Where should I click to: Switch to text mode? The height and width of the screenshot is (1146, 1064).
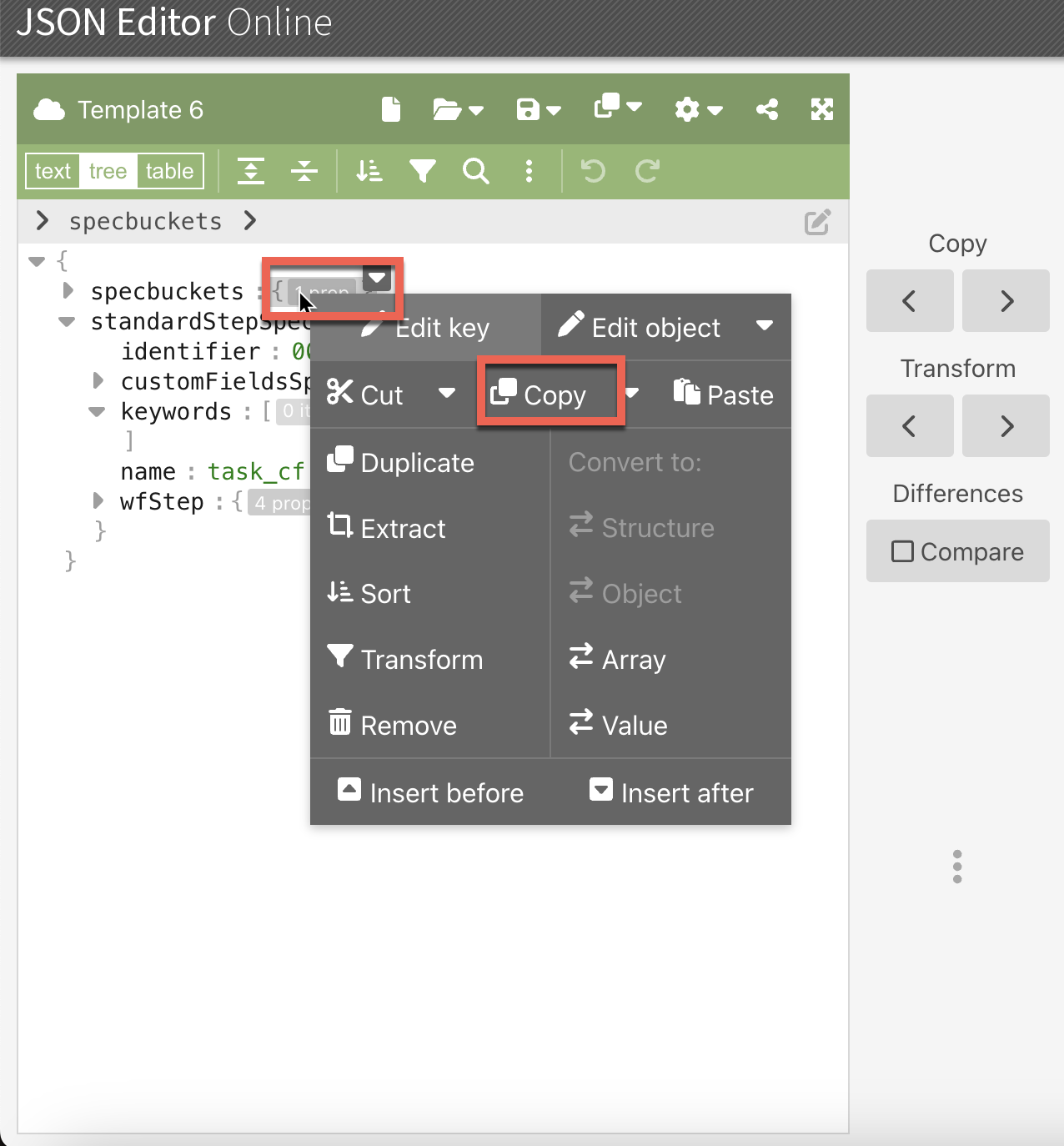[53, 171]
